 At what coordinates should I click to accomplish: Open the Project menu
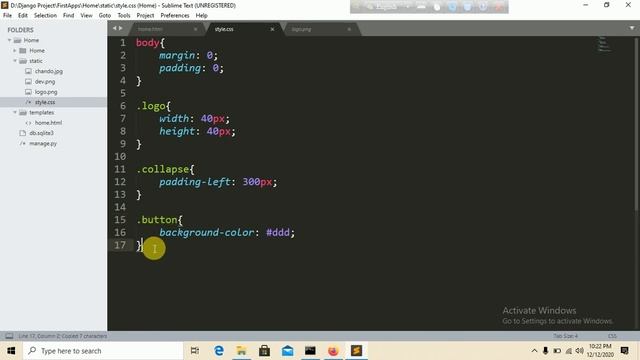pos(145,16)
